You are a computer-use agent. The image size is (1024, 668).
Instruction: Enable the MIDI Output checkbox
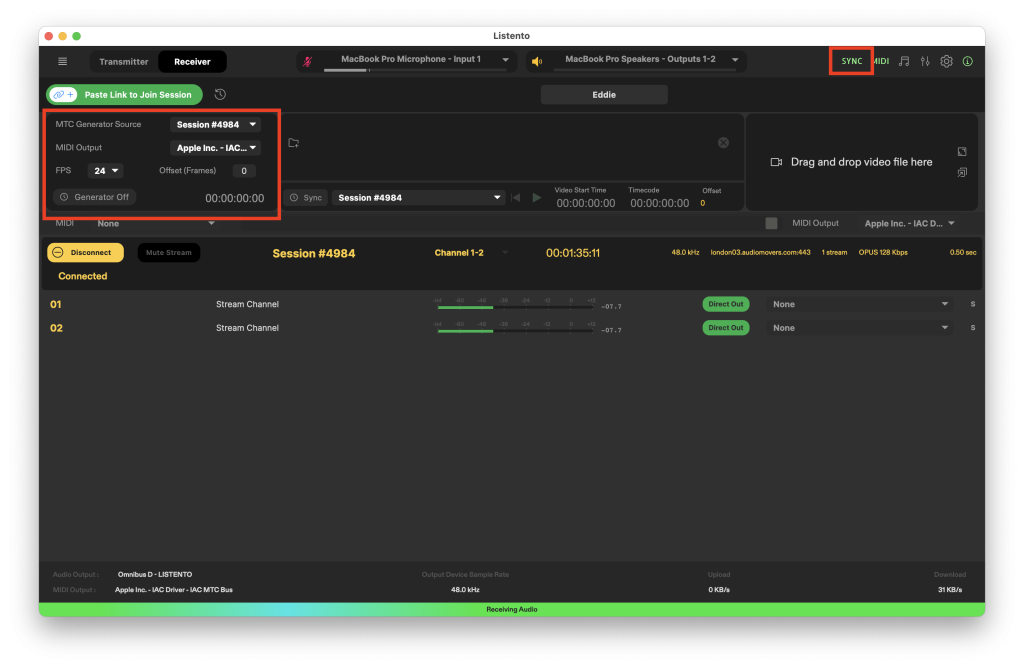pyautogui.click(x=771, y=223)
